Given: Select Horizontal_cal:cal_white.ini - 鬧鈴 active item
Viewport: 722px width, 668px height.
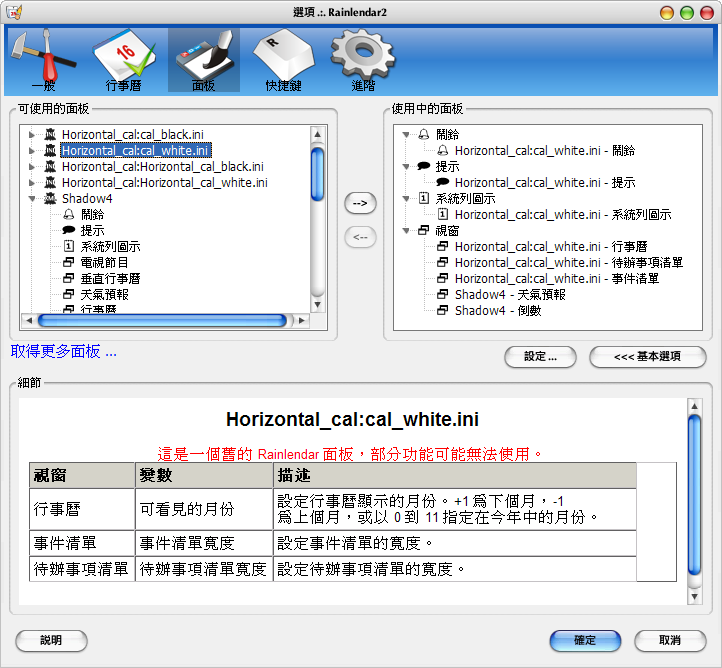Looking at the screenshot, I should pyautogui.click(x=545, y=151).
